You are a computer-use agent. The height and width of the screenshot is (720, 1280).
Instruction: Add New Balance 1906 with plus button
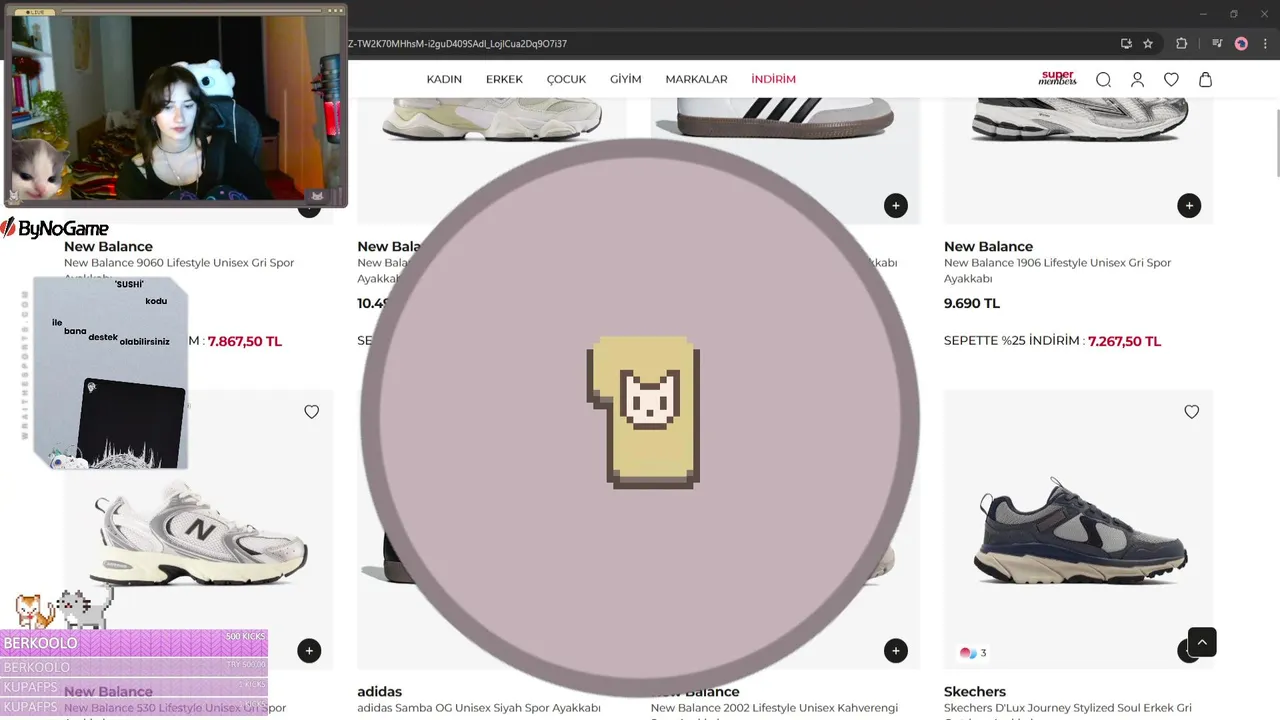coord(1188,206)
